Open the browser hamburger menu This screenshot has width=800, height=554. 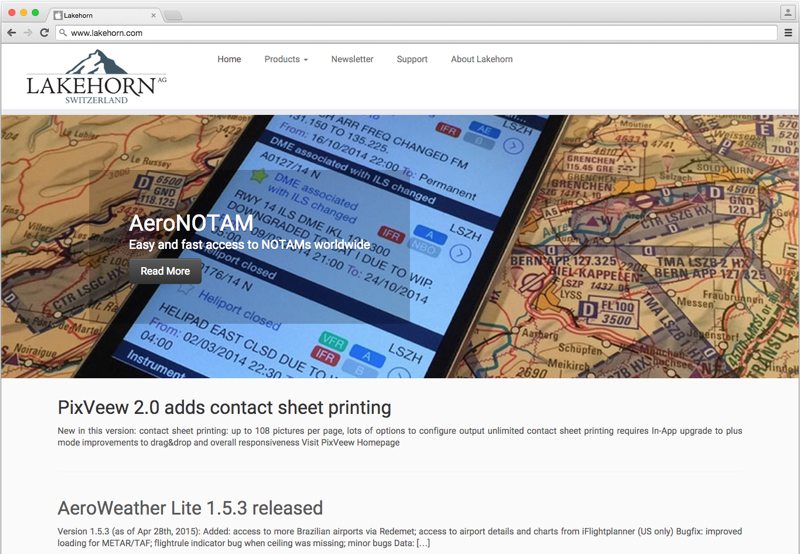(788, 33)
